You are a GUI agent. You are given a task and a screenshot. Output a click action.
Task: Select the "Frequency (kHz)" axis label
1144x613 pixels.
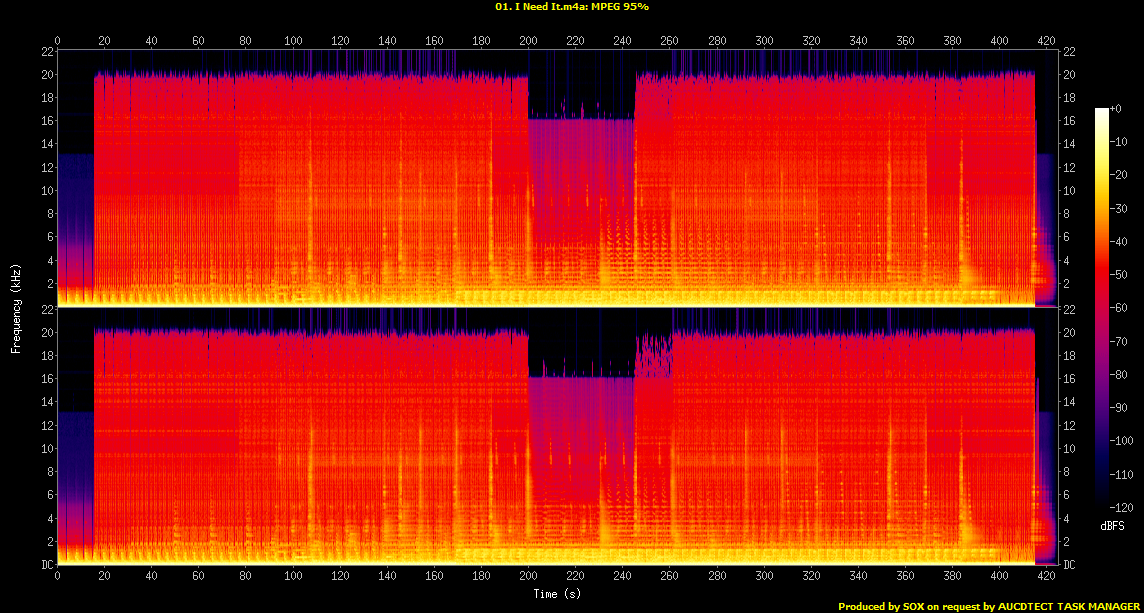[15, 309]
